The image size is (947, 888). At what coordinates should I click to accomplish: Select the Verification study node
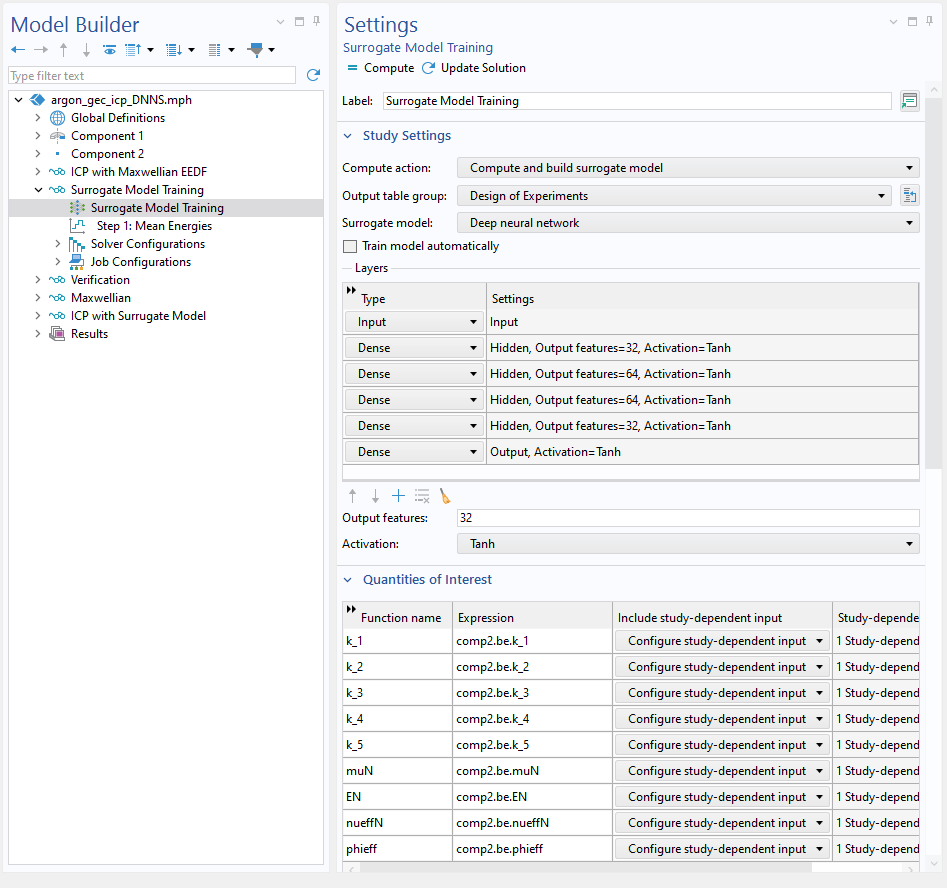pos(100,280)
